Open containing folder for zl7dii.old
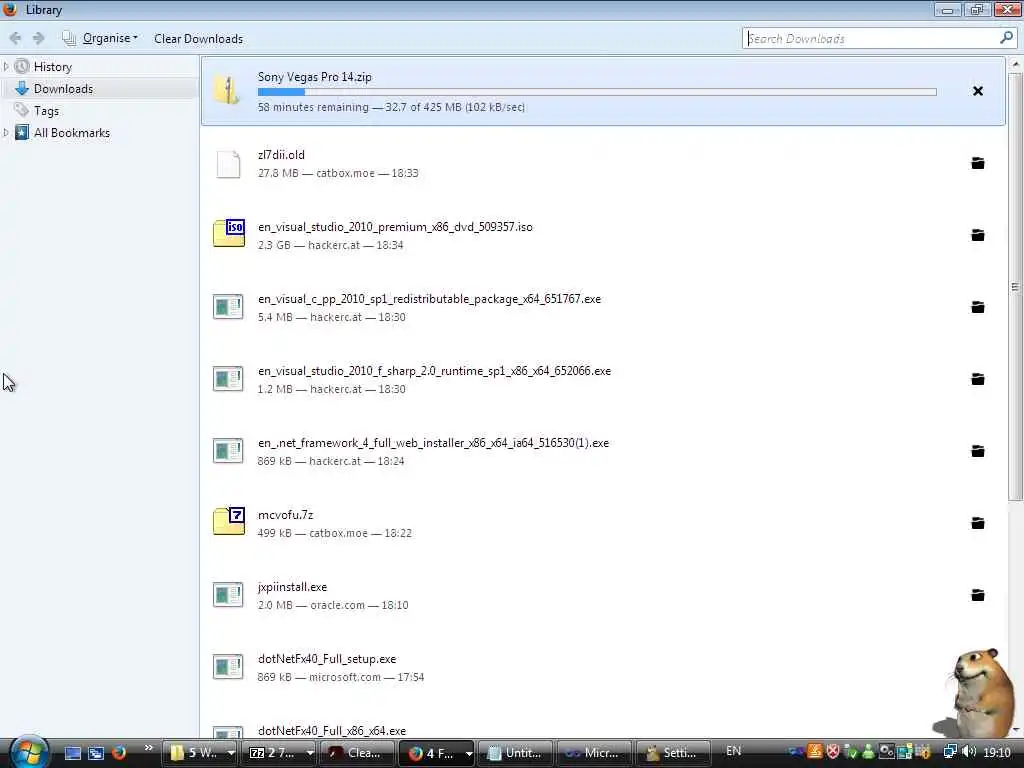This screenshot has width=1024, height=768. 978,163
